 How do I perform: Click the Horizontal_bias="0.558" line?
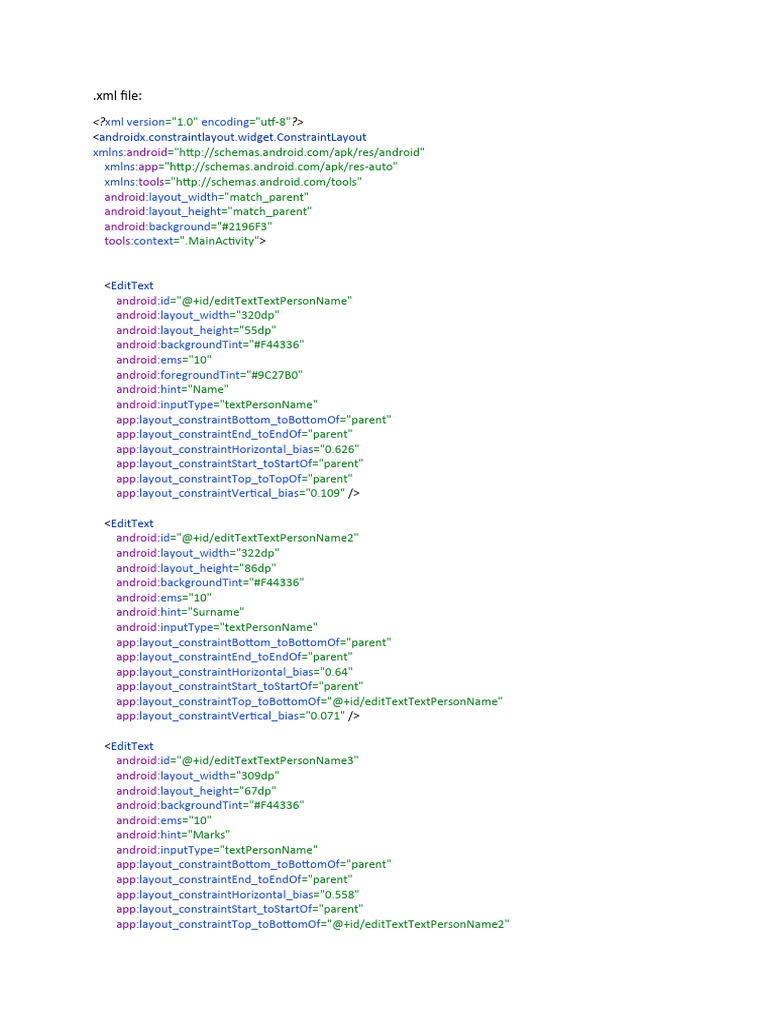tap(238, 895)
